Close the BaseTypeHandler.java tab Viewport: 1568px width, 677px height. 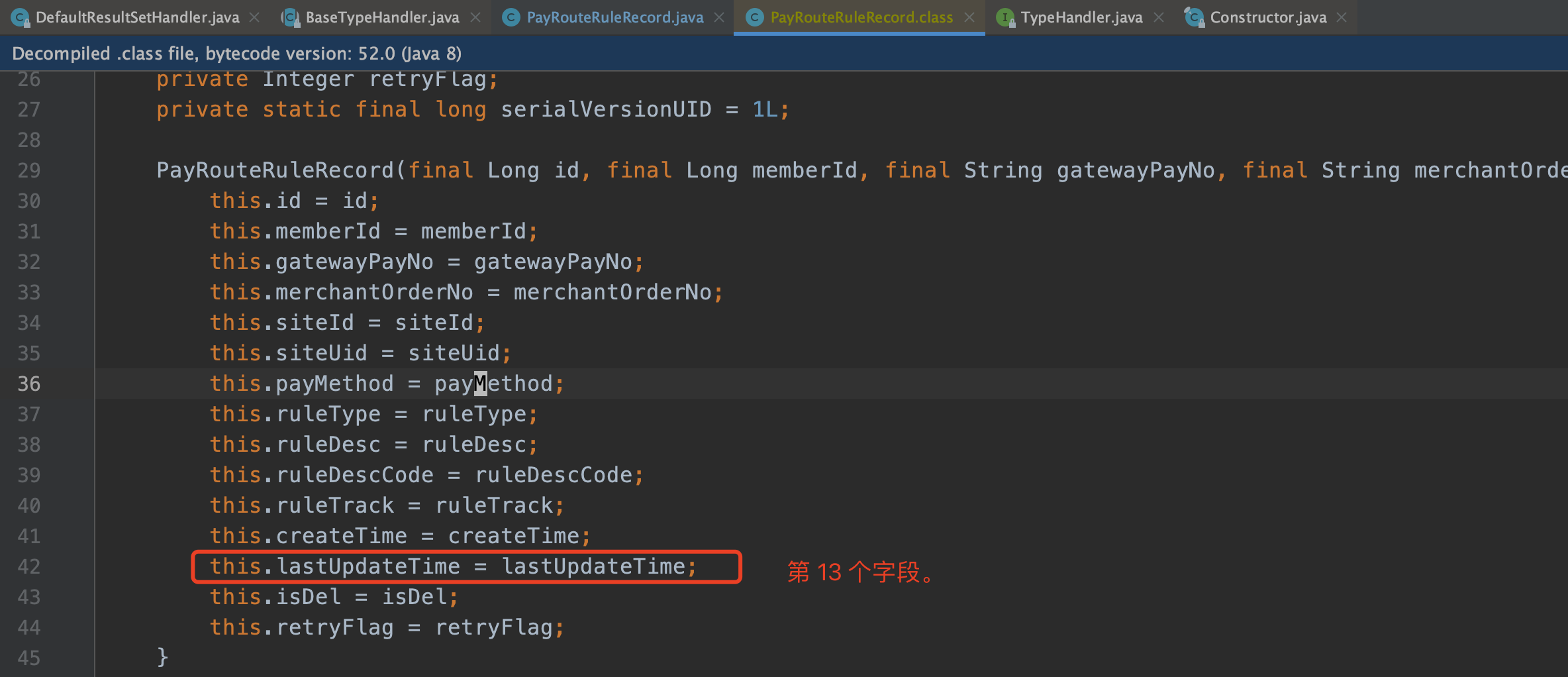pyautogui.click(x=475, y=18)
